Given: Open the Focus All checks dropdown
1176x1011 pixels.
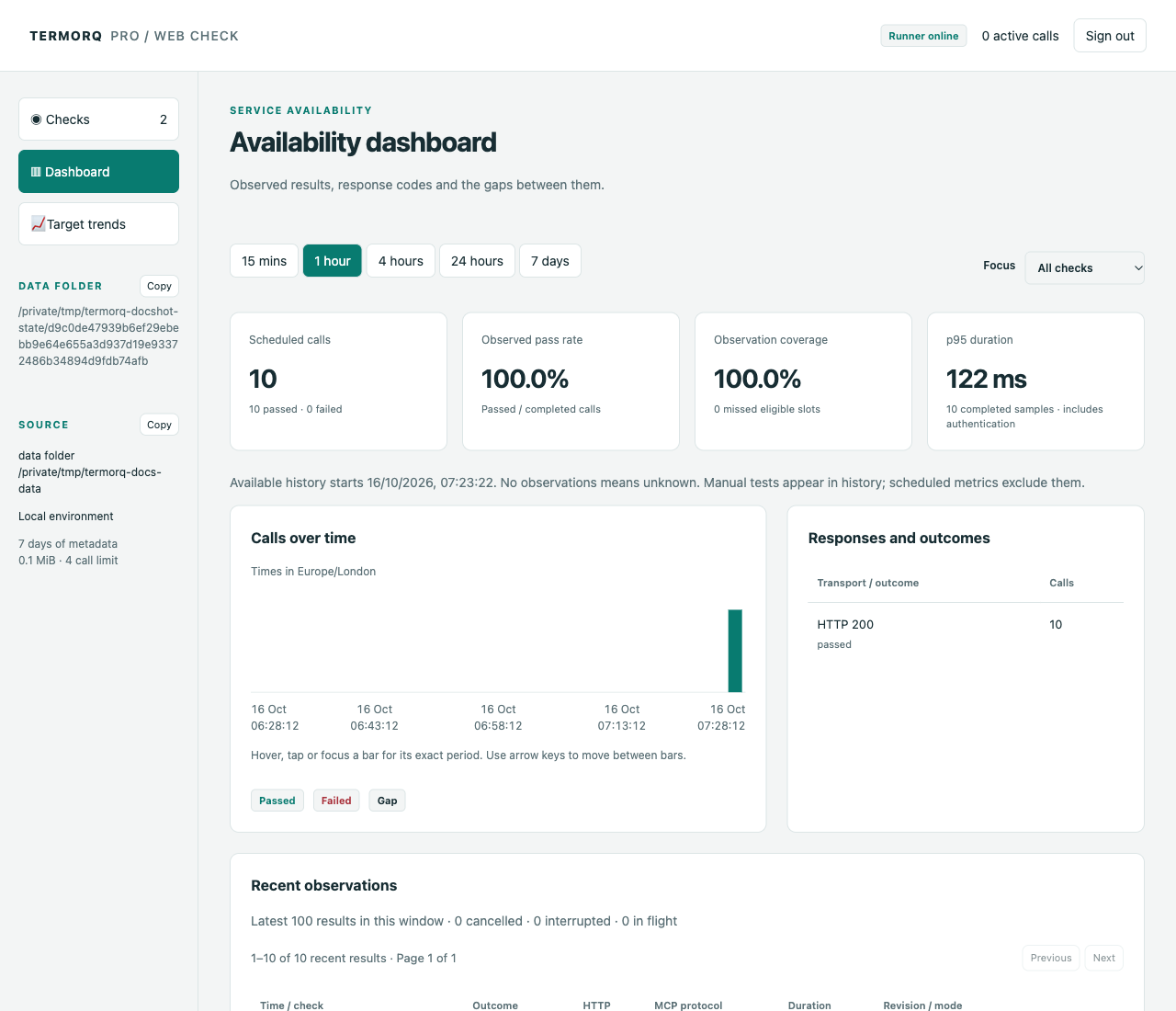Looking at the screenshot, I should click(x=1085, y=268).
